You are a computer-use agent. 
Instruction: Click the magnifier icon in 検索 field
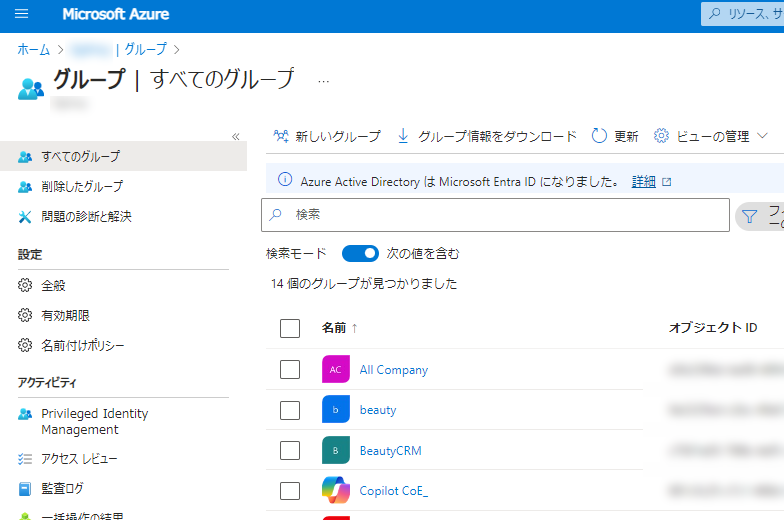(x=276, y=215)
